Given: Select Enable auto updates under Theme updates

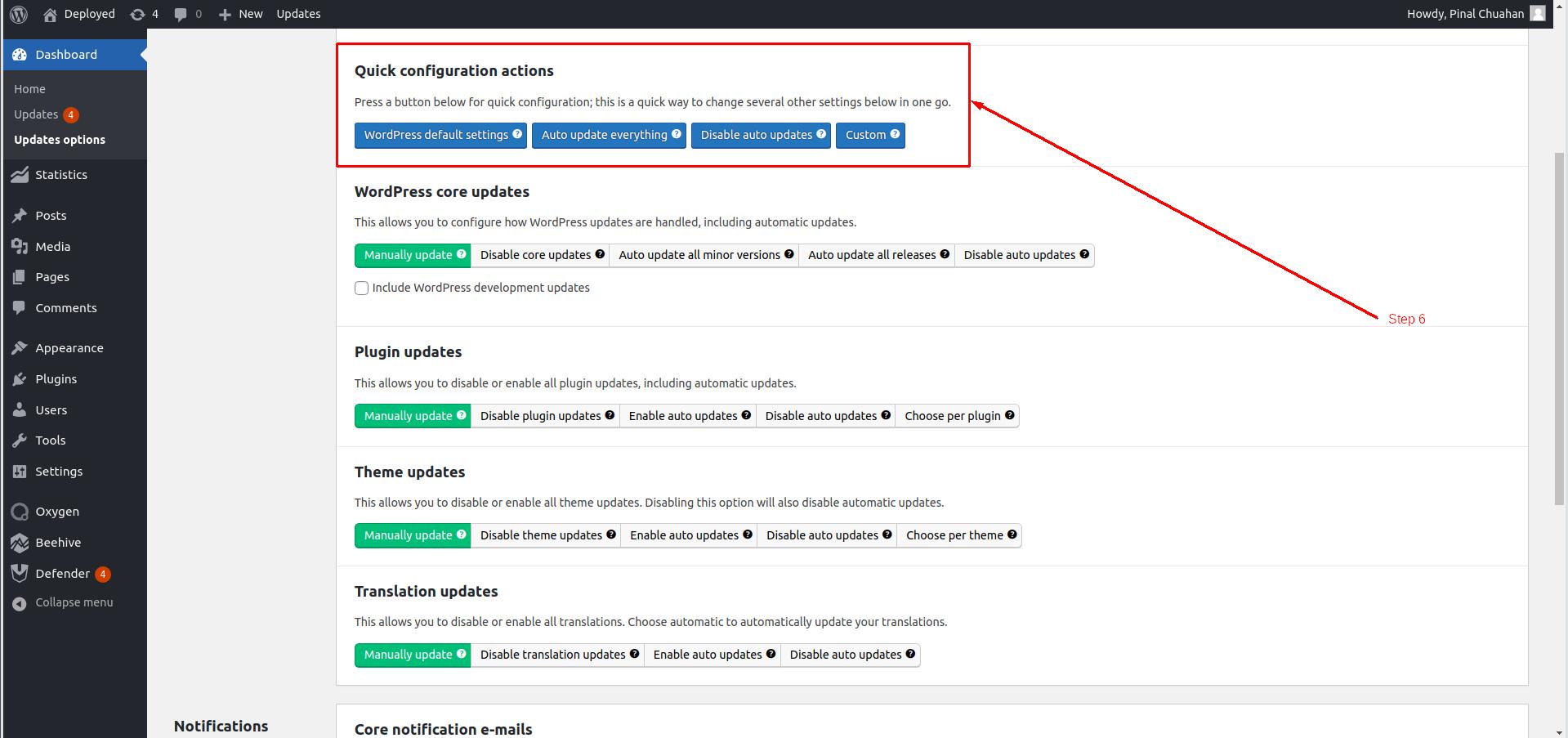Looking at the screenshot, I should pos(689,535).
